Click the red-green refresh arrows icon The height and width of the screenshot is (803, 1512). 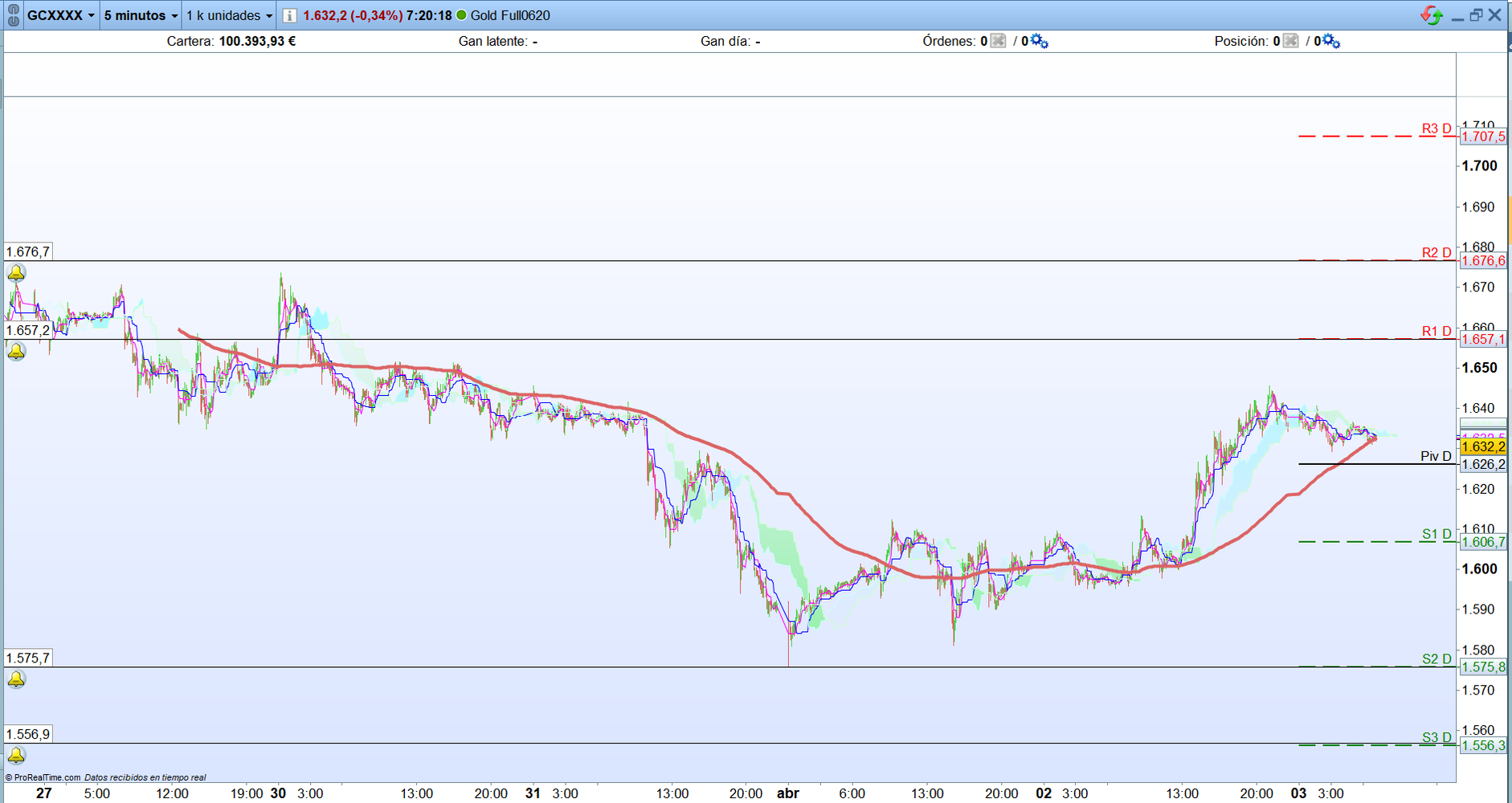click(x=1431, y=15)
